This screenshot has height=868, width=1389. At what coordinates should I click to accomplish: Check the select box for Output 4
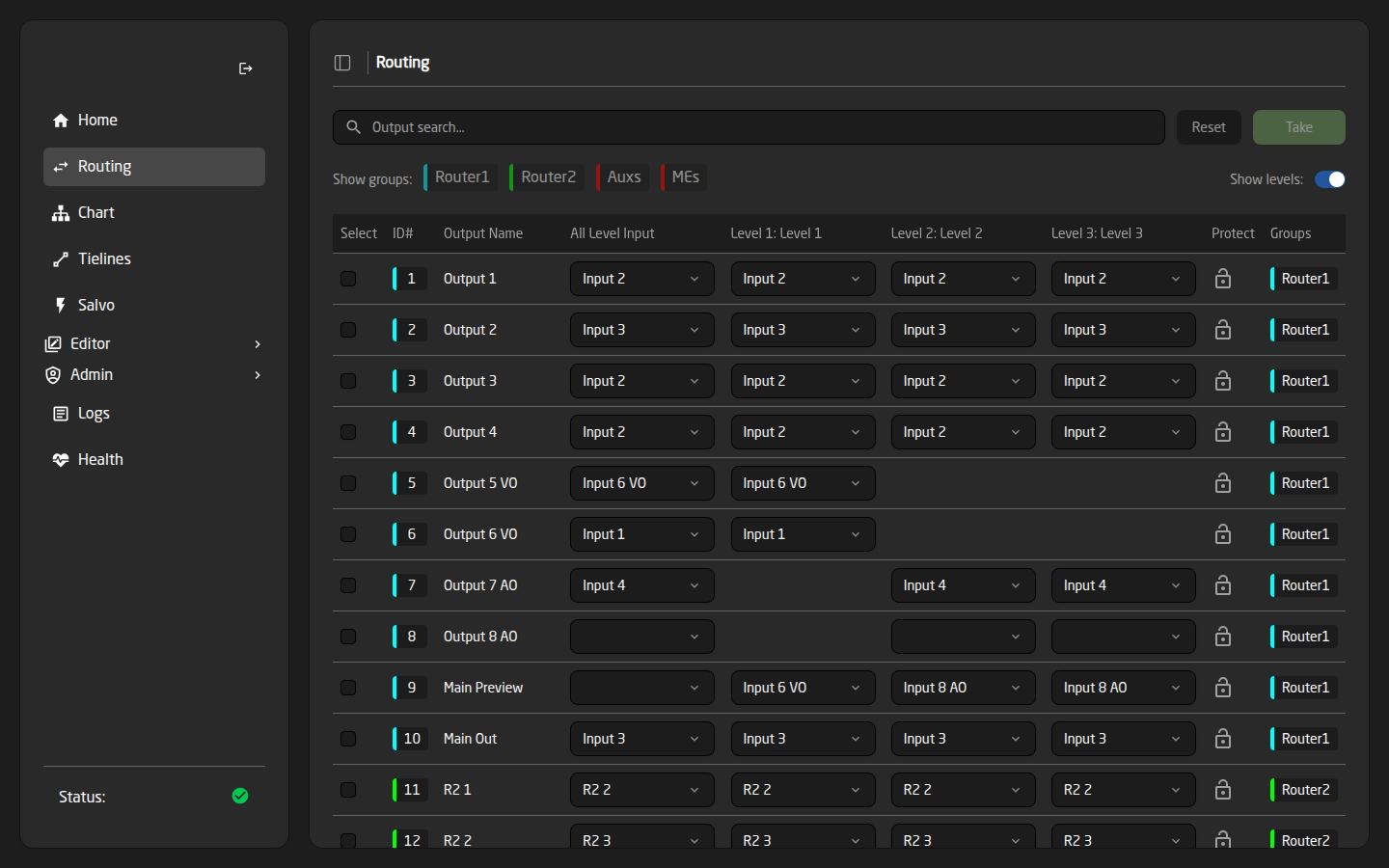tap(348, 432)
